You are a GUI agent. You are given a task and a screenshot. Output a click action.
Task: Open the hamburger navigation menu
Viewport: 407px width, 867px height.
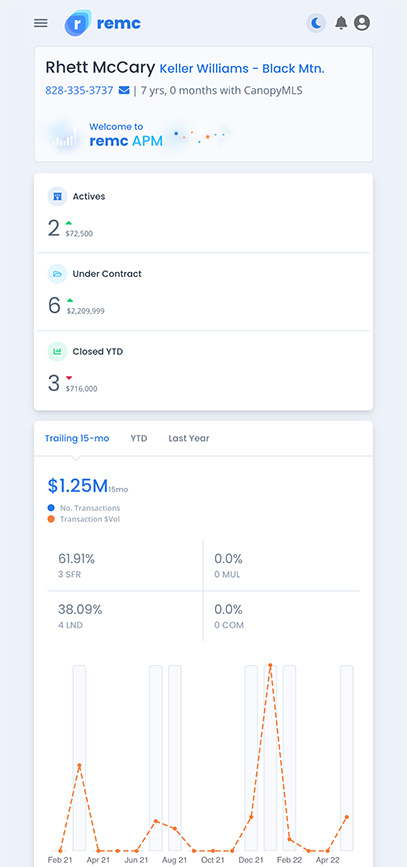tap(40, 23)
